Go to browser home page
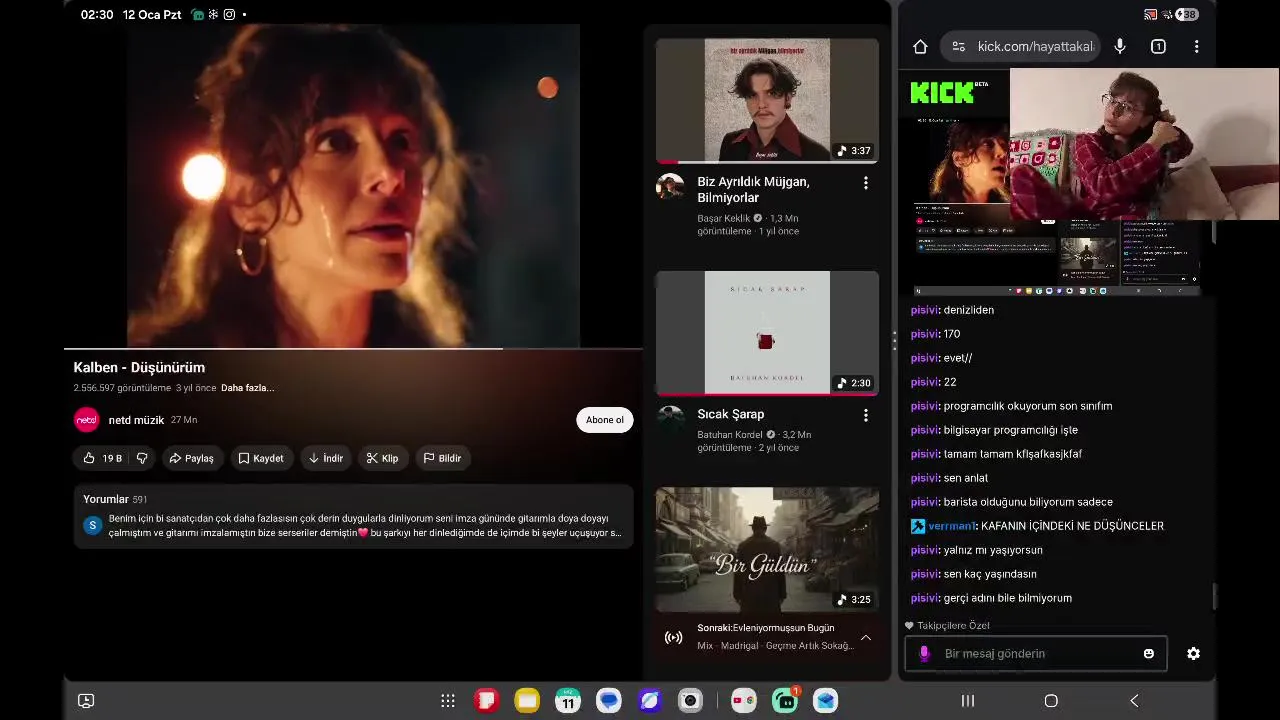Screen dimensions: 1280x720 (920, 46)
